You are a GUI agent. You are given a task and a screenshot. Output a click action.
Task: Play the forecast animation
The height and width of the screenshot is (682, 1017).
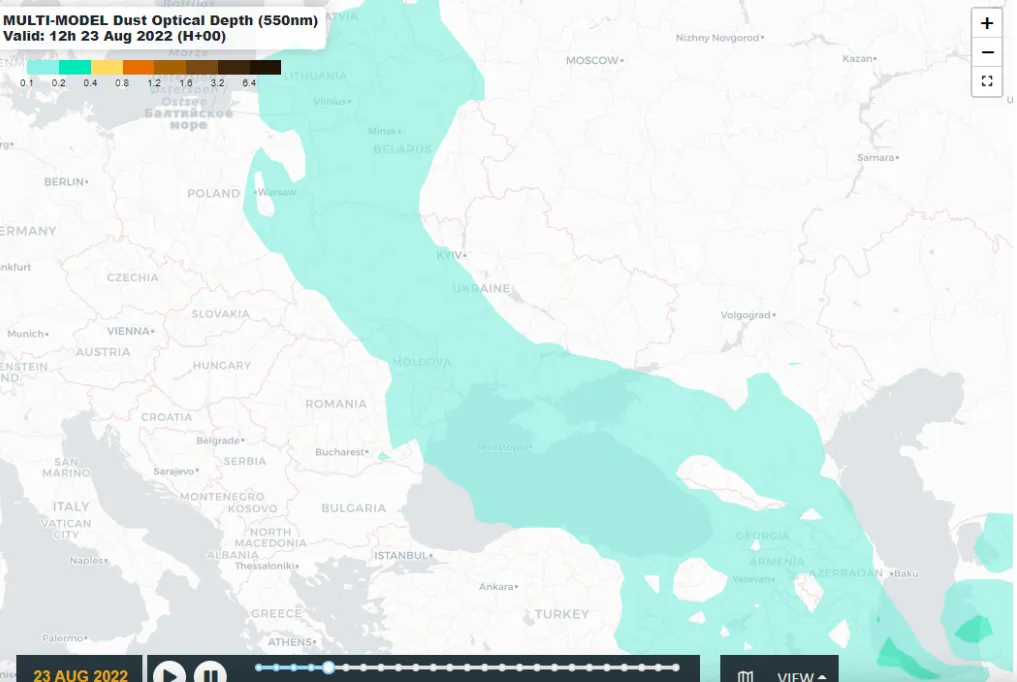click(x=169, y=673)
